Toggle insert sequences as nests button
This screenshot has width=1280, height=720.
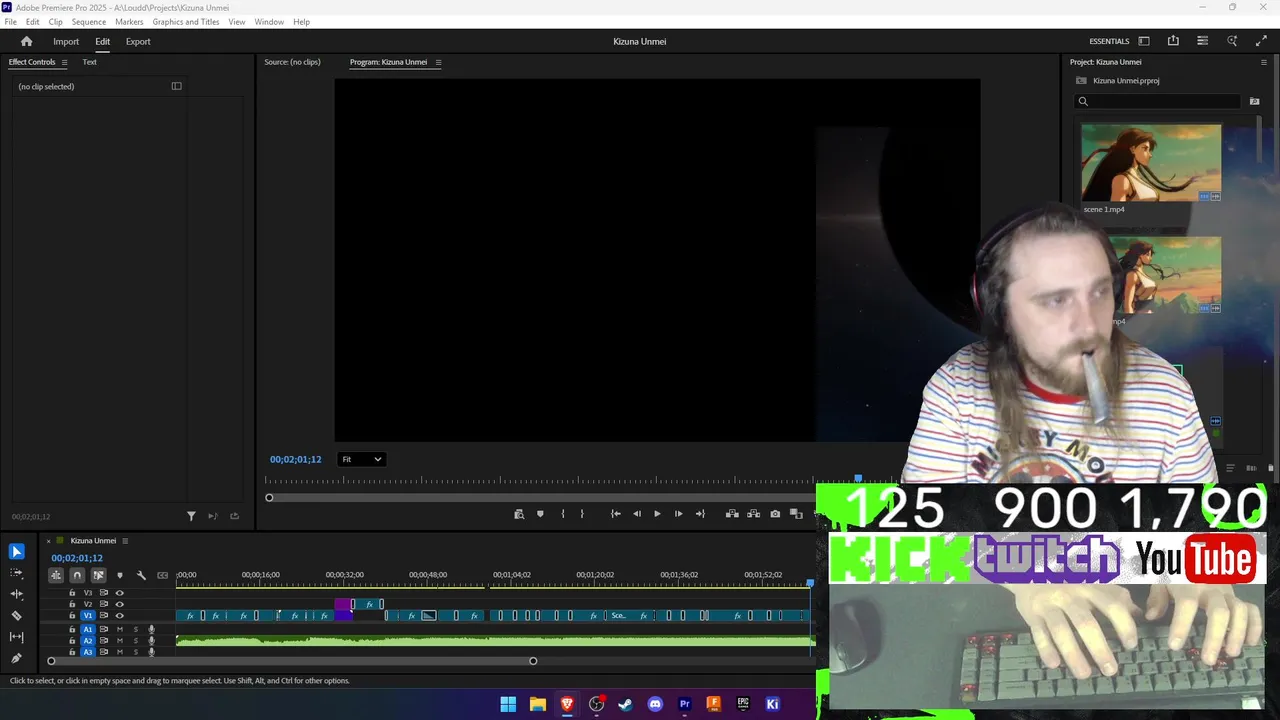(56, 575)
